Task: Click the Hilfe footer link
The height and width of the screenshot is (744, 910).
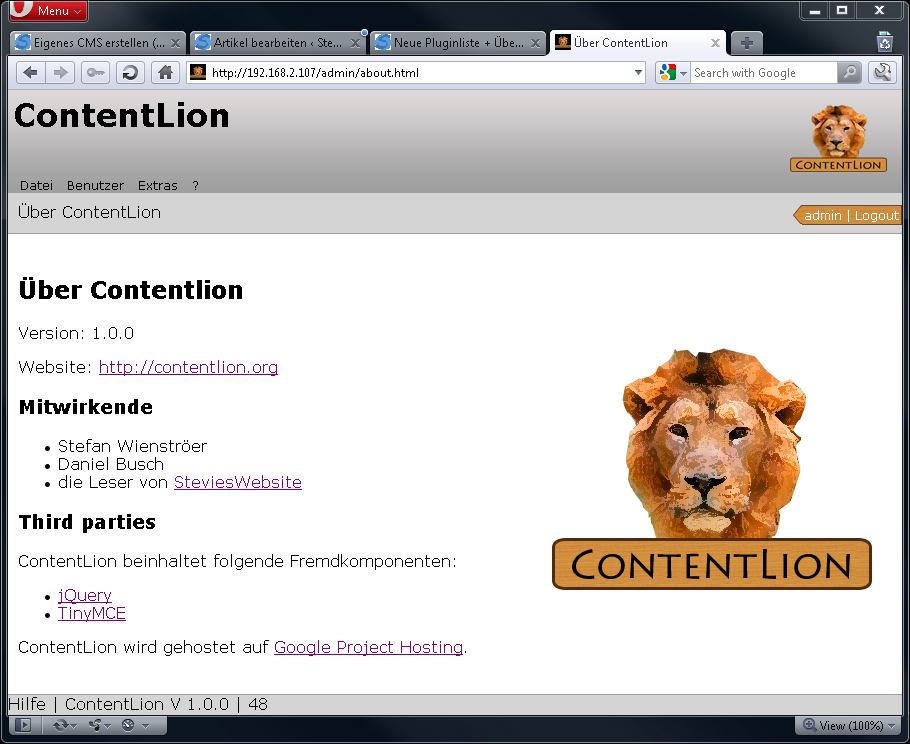Action: (27, 704)
